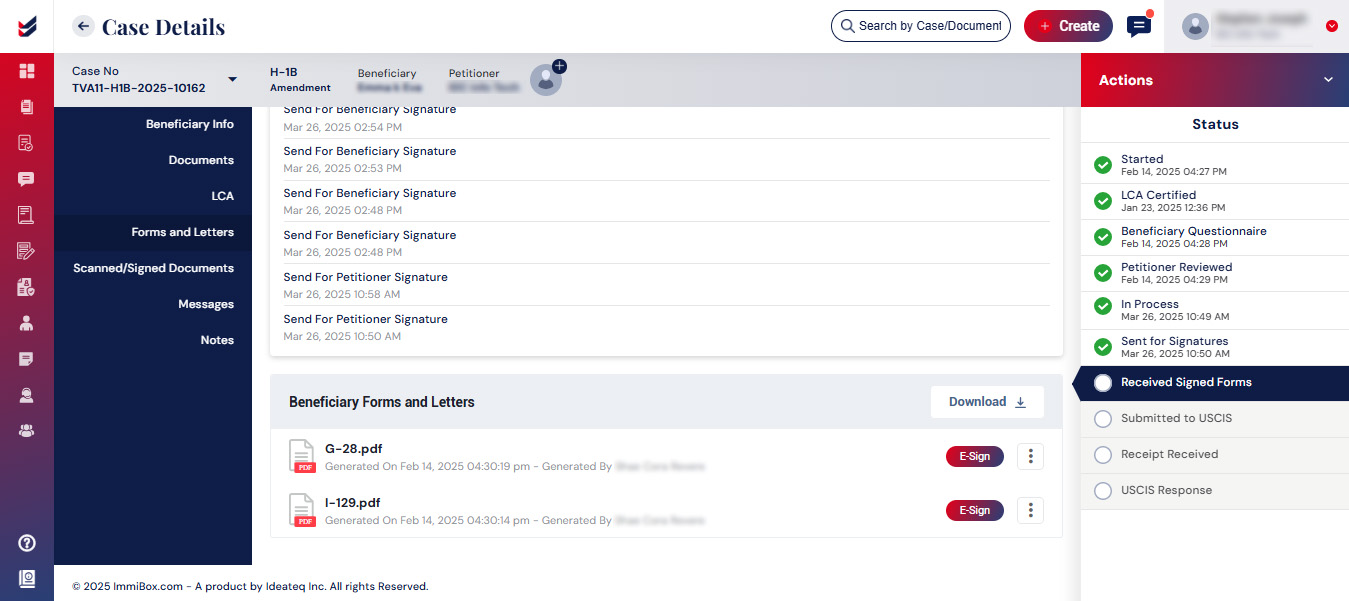The image size is (1349, 601).
Task: Add a user with the avatar plus icon
Action: pyautogui.click(x=559, y=67)
